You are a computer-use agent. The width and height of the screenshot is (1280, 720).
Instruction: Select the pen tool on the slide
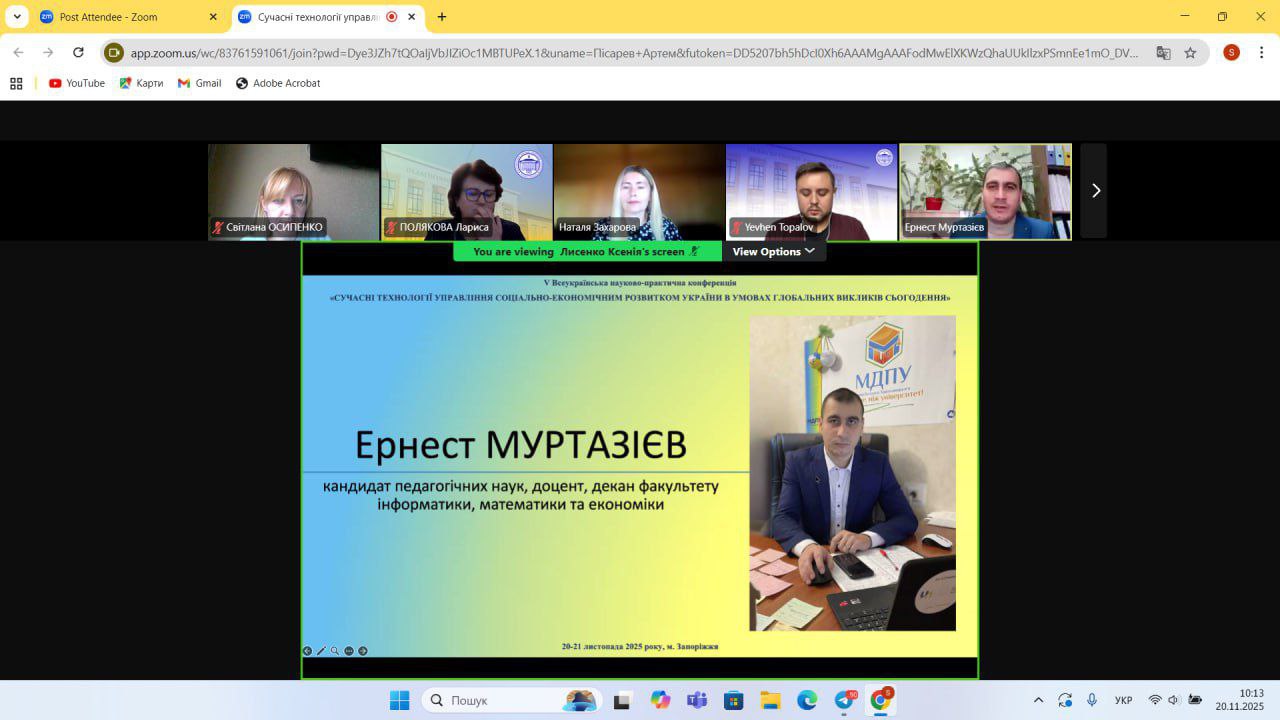pos(321,651)
